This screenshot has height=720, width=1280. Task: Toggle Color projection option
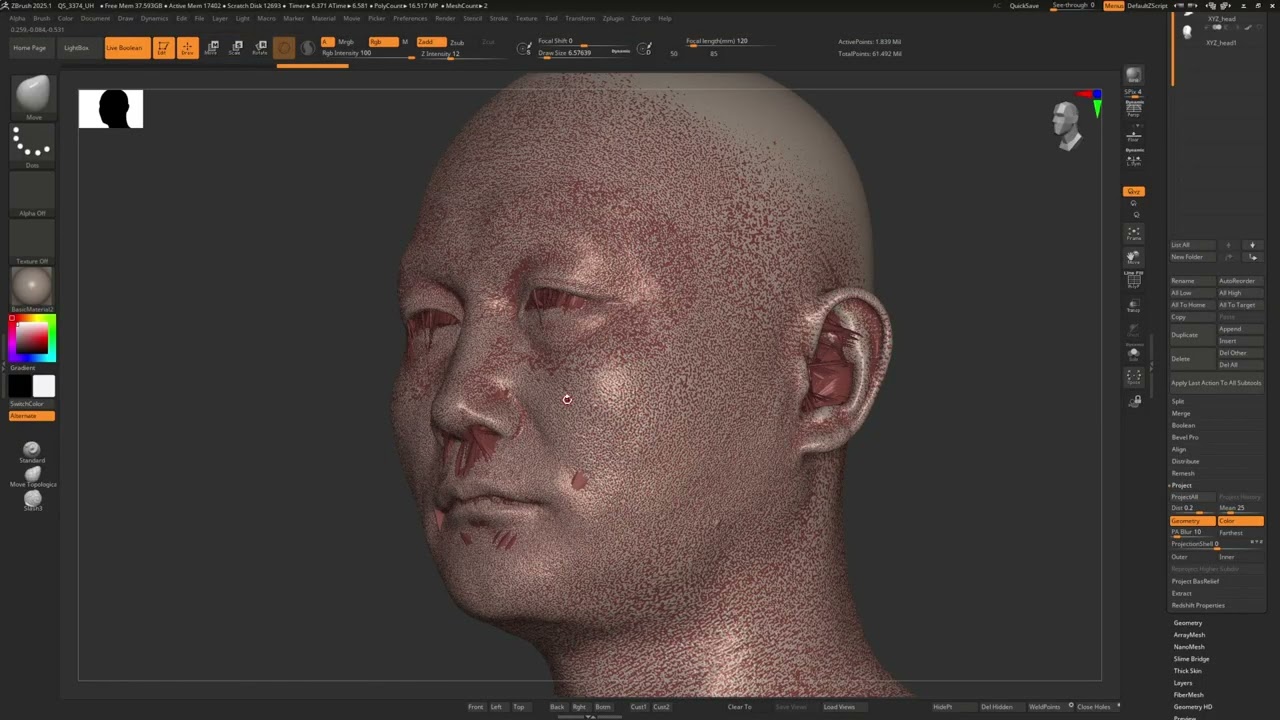pos(1240,521)
